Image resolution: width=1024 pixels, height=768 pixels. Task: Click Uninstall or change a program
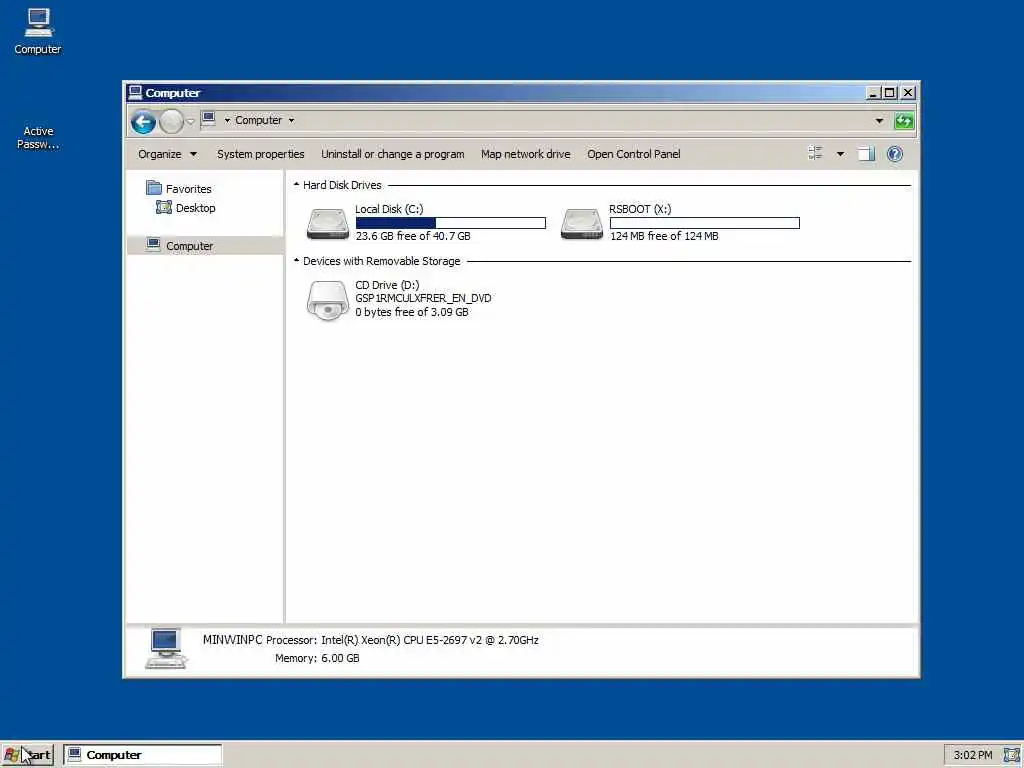coord(392,154)
